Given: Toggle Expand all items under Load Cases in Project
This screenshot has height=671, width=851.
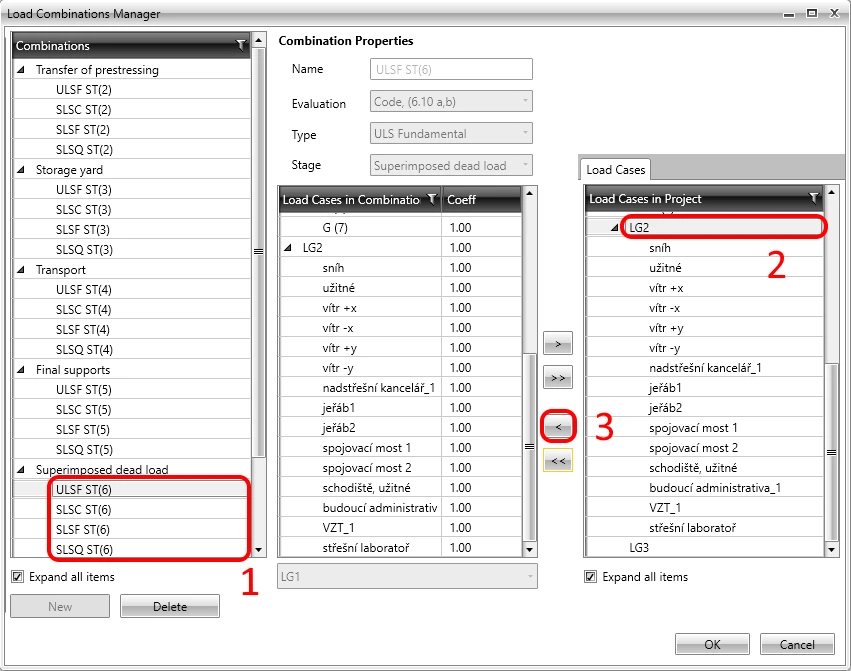Looking at the screenshot, I should tap(590, 577).
